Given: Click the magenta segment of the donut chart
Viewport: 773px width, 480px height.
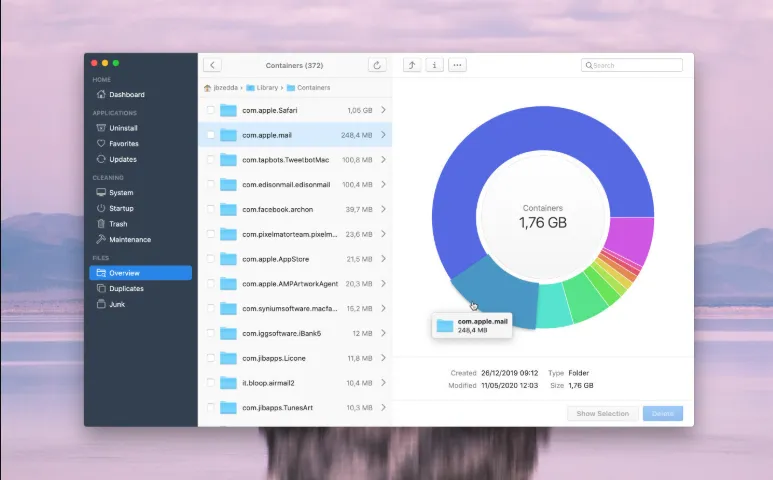Looking at the screenshot, I should pos(631,238).
